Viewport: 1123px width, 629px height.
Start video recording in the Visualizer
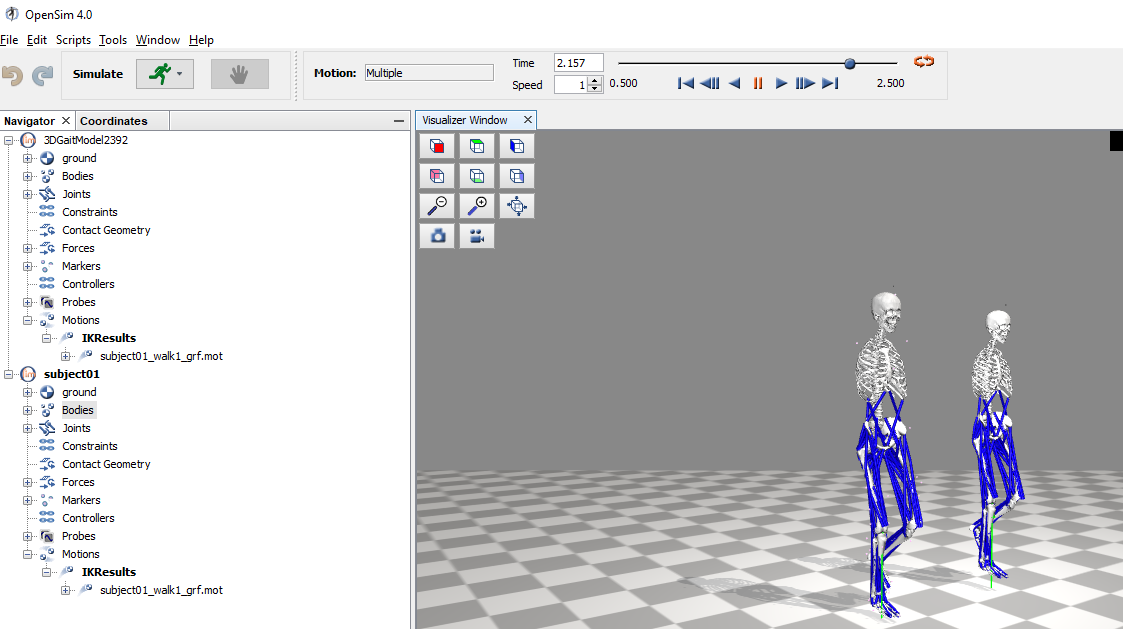(x=476, y=235)
